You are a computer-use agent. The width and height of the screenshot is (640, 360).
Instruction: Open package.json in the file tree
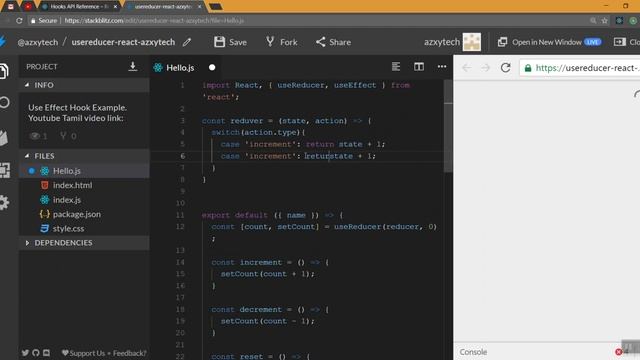pos(84,214)
